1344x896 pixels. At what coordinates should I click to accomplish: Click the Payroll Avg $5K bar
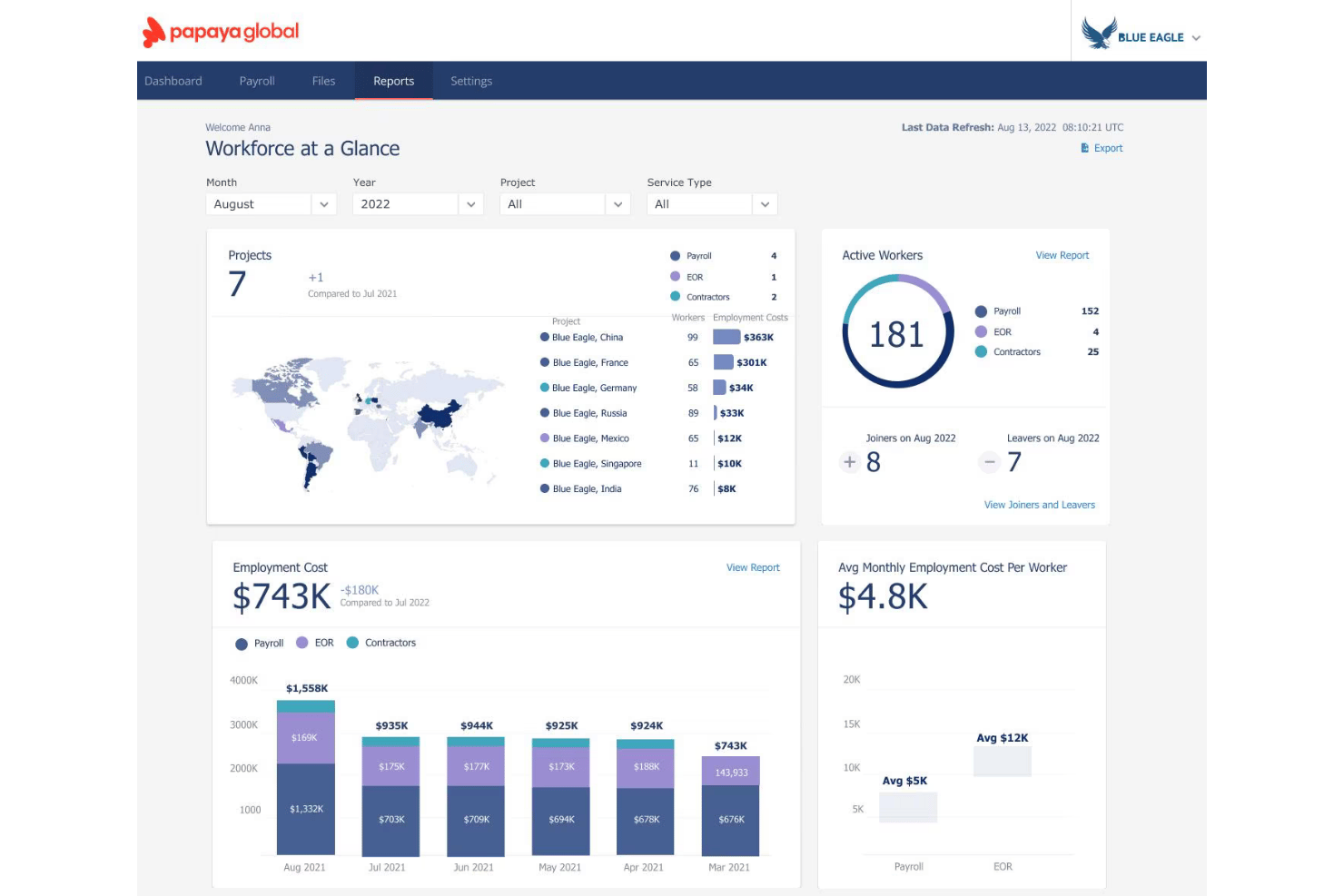908,807
